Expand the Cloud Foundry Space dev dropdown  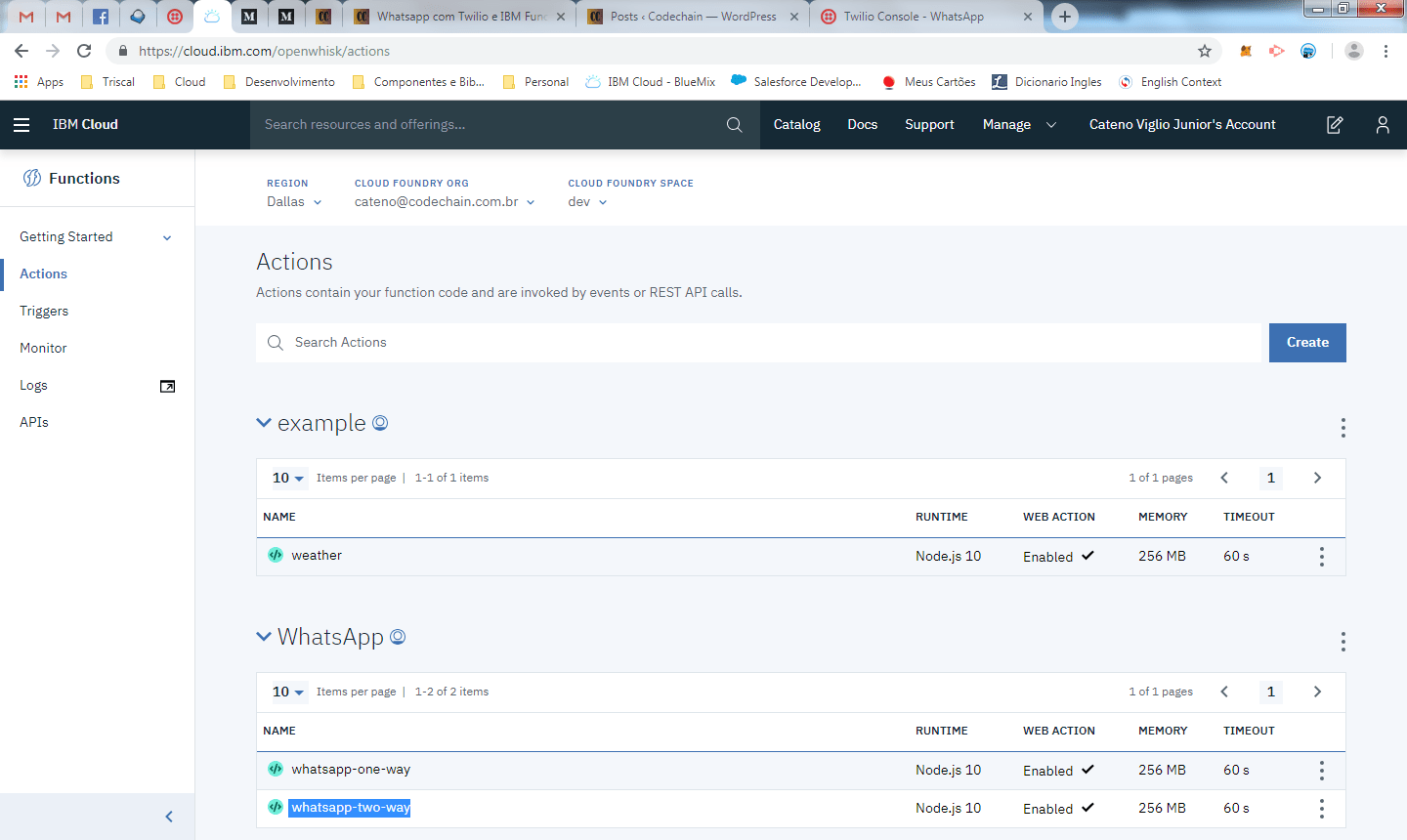click(587, 202)
